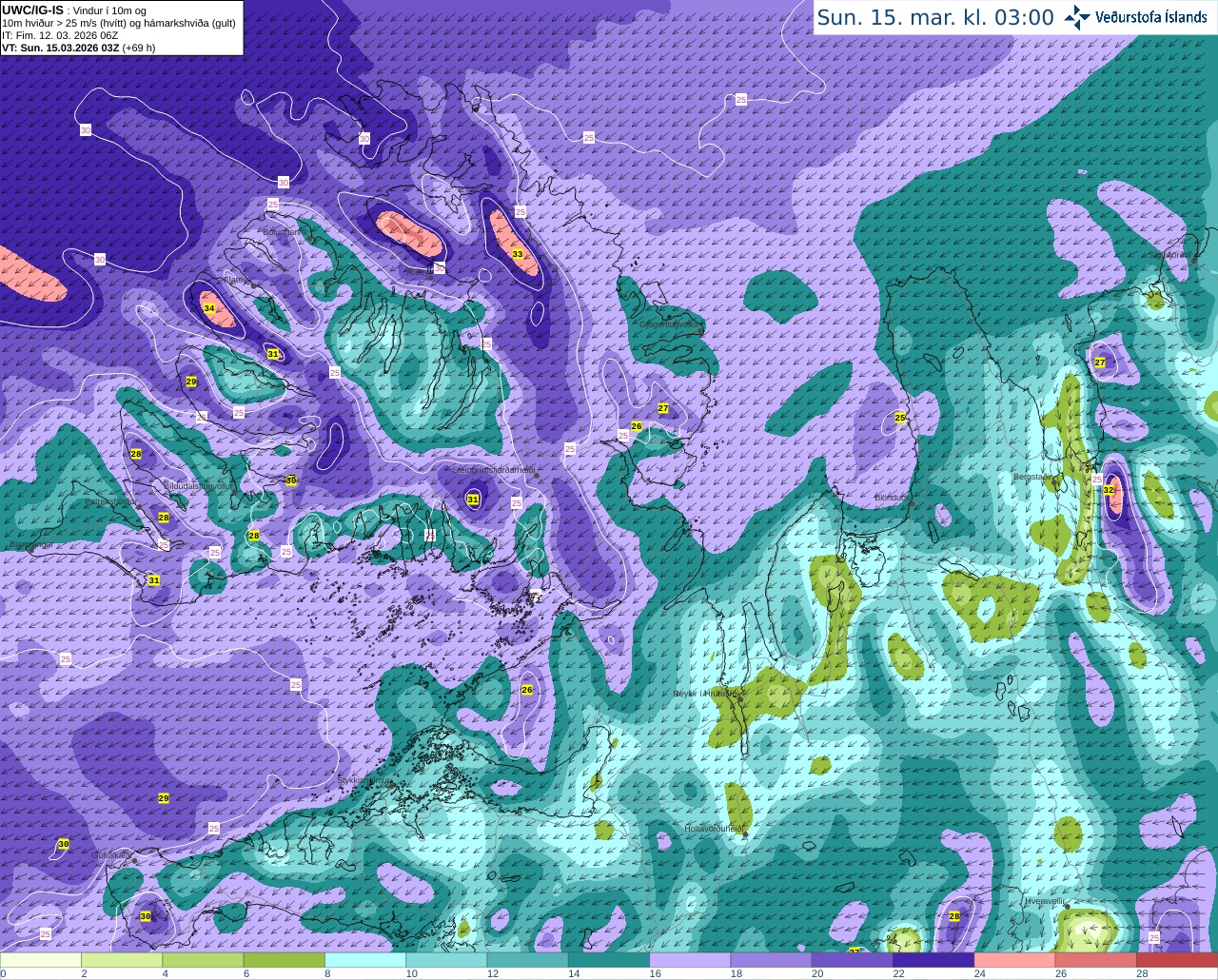The width and height of the screenshot is (1218, 980).
Task: Click the Holtavörðuheiði place label
Action: 714,829
